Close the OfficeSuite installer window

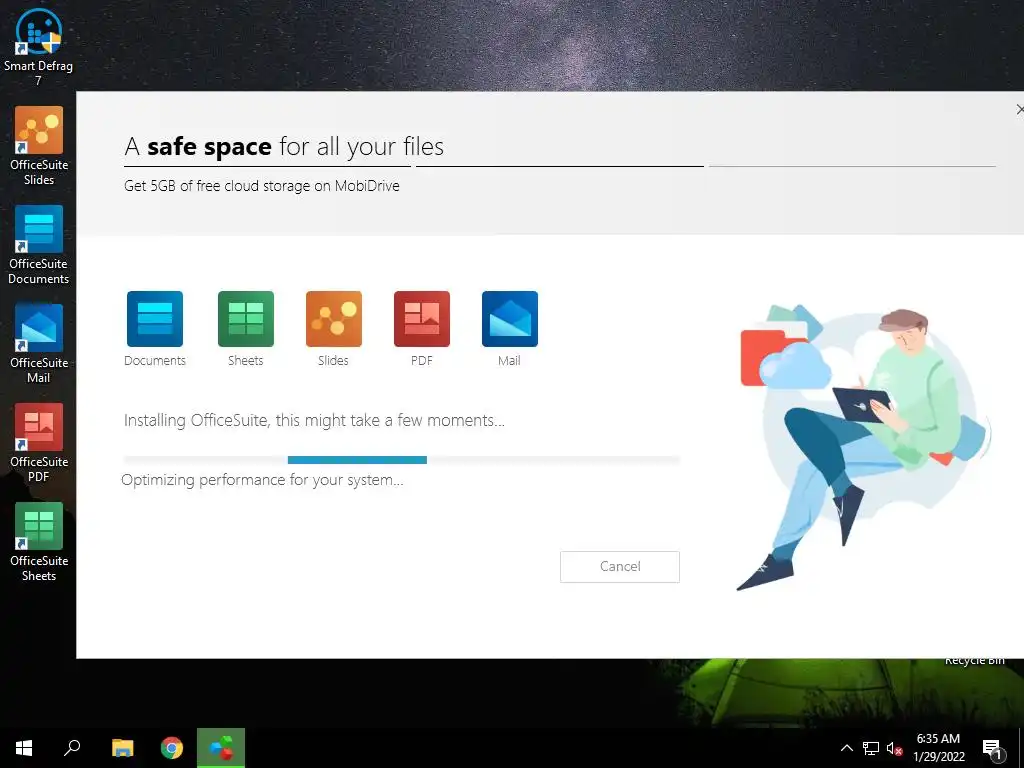pyautogui.click(x=1019, y=110)
